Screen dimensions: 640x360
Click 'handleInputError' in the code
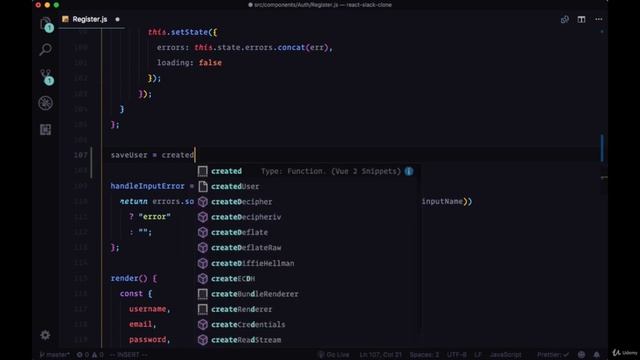(x=147, y=186)
